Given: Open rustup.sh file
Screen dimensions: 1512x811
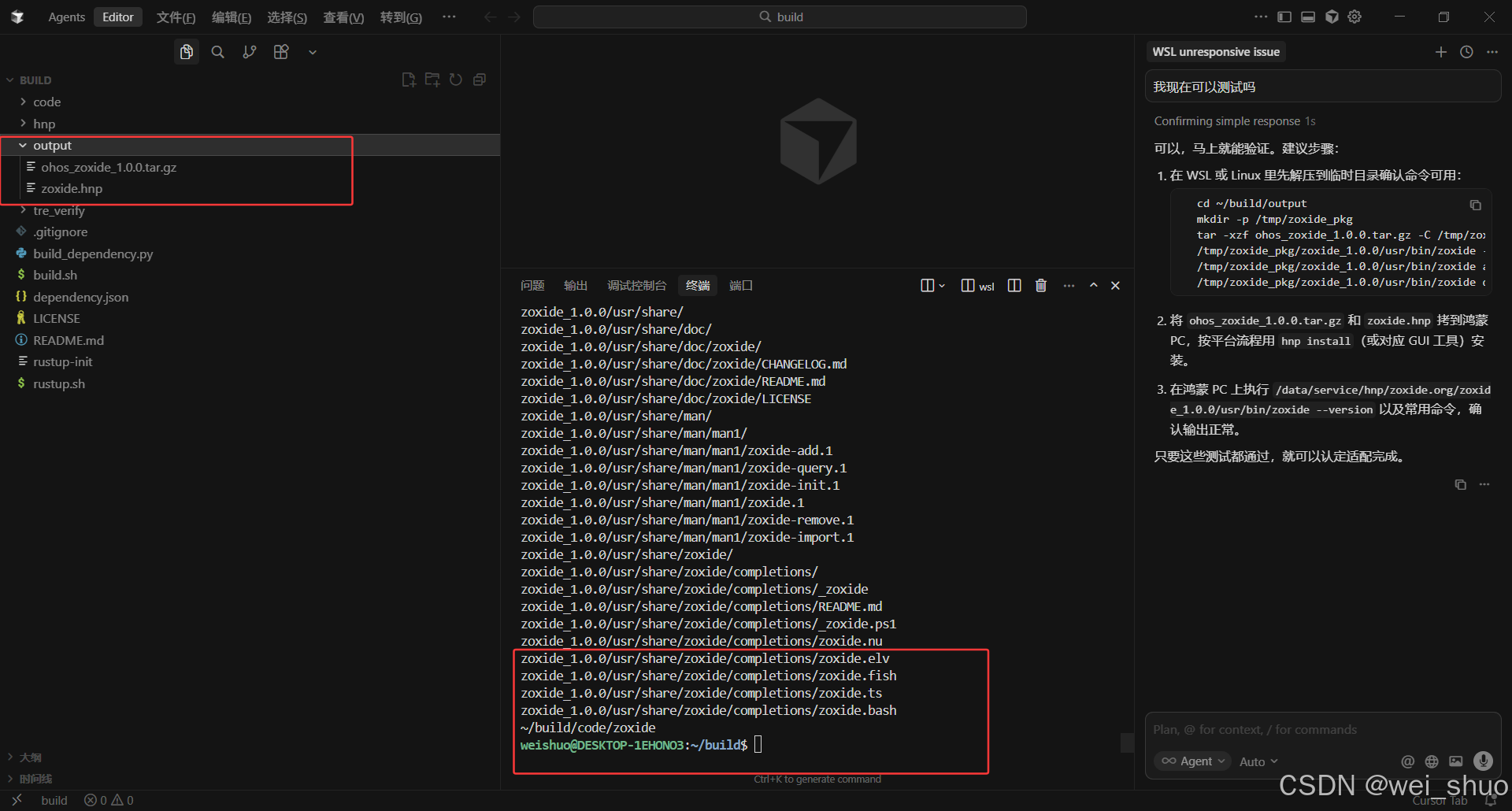Looking at the screenshot, I should tap(59, 384).
